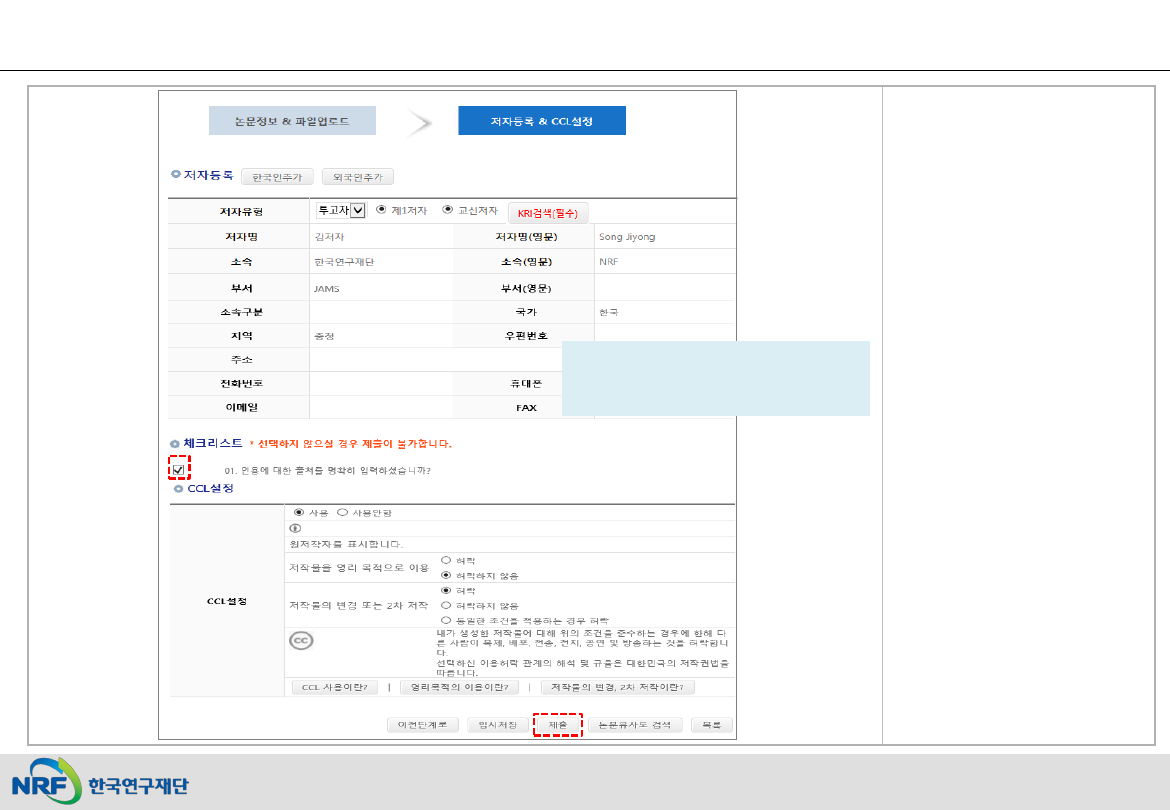Select the 제1저자 radio button
The width and height of the screenshot is (1170, 810).
click(x=381, y=210)
